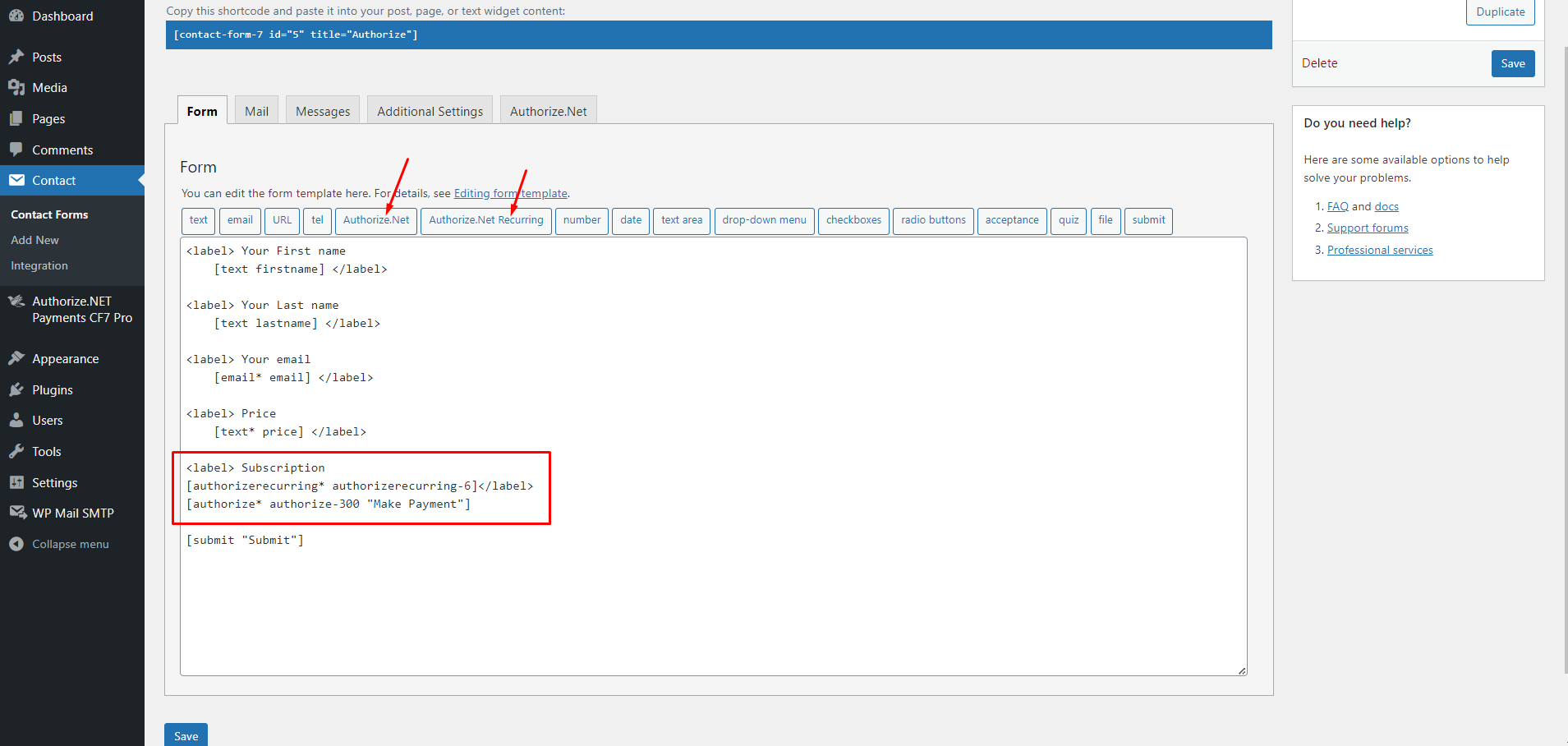Click the Dashboard gauge icon in sidebar
This screenshot has width=1568, height=746.
[16, 16]
